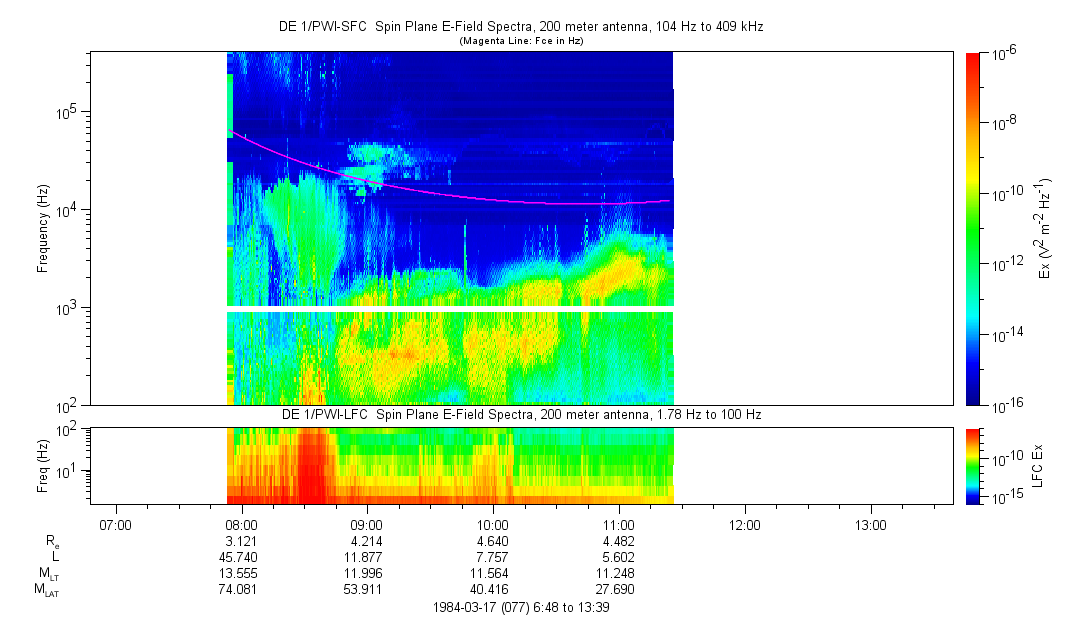The width and height of the screenshot is (1083, 620).
Task: Click the 09:00 time tick label
Action: click(367, 525)
